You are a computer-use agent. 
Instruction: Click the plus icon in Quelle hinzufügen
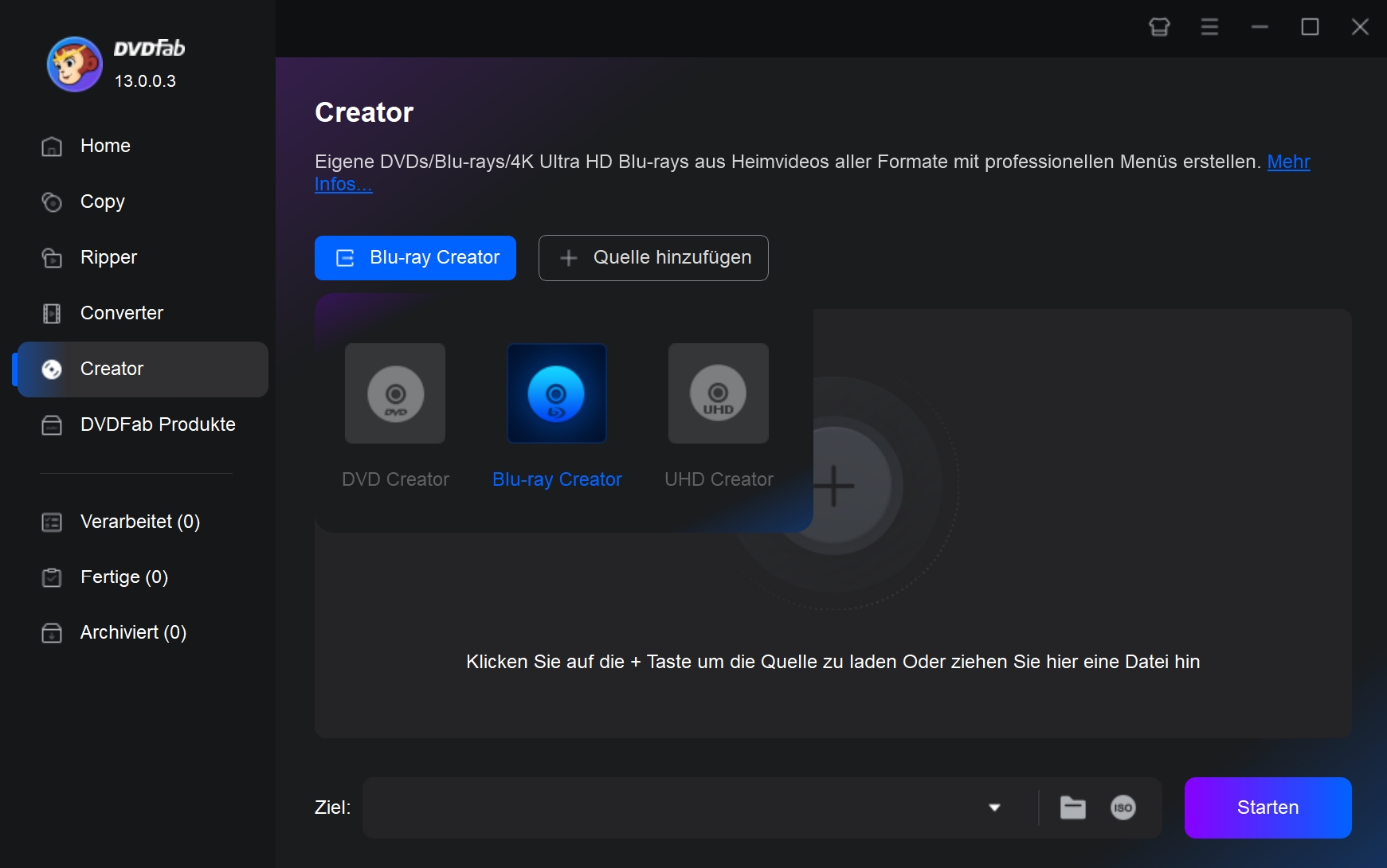coord(568,258)
